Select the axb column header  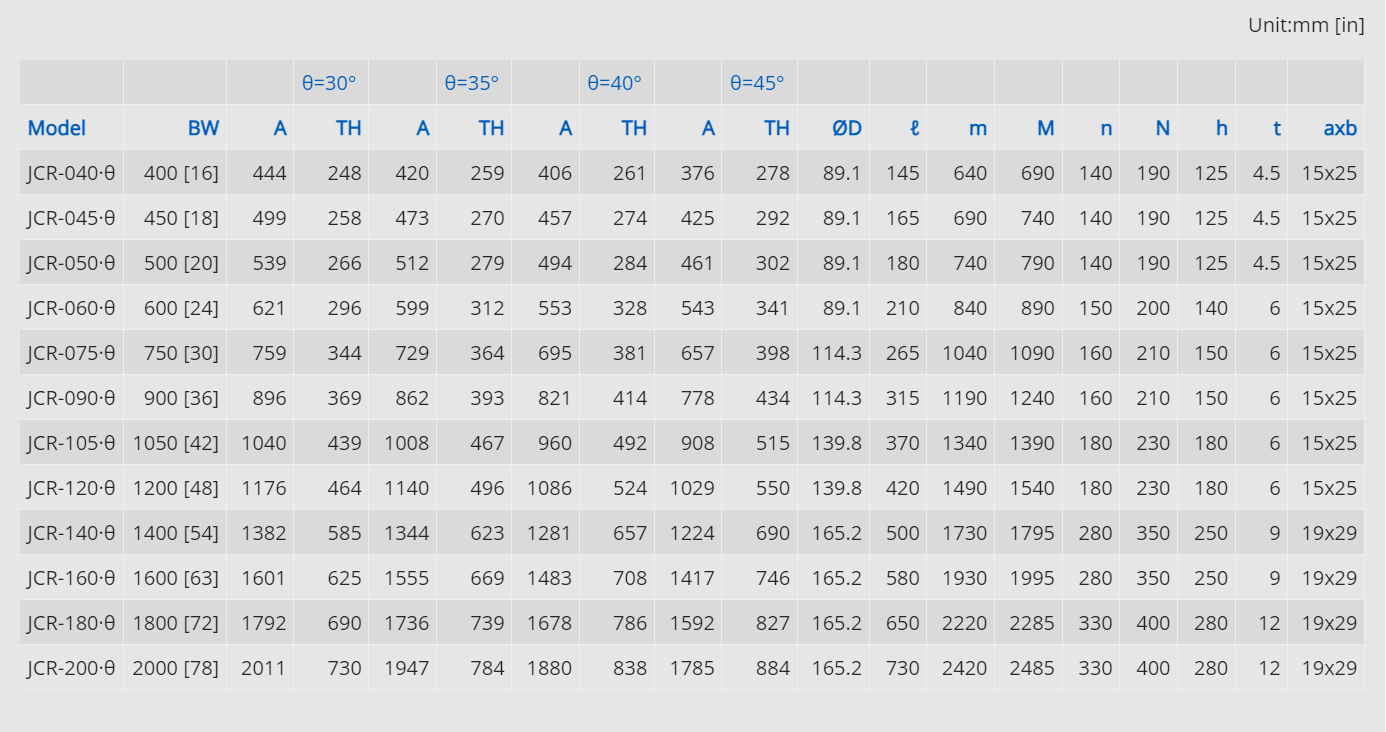(x=1340, y=128)
